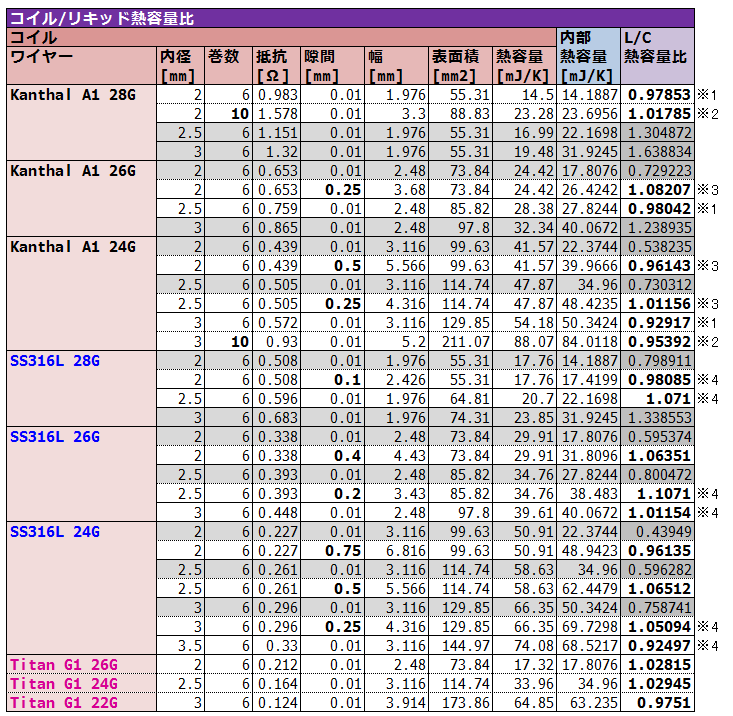Select the title cell コイル/リキッド熱容量比
Viewport: 733px width, 716px height.
click(350, 19)
